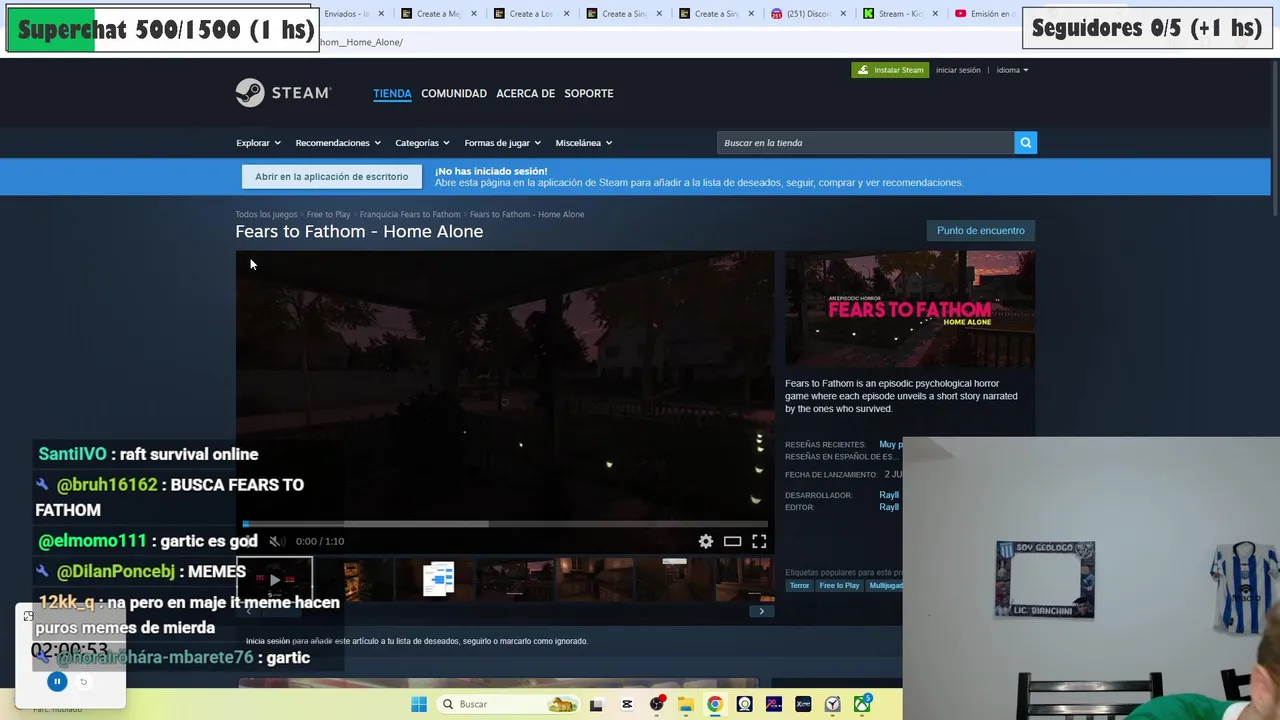Open OBS Studio from taskbar
The image size is (1280, 720).
click(656, 704)
